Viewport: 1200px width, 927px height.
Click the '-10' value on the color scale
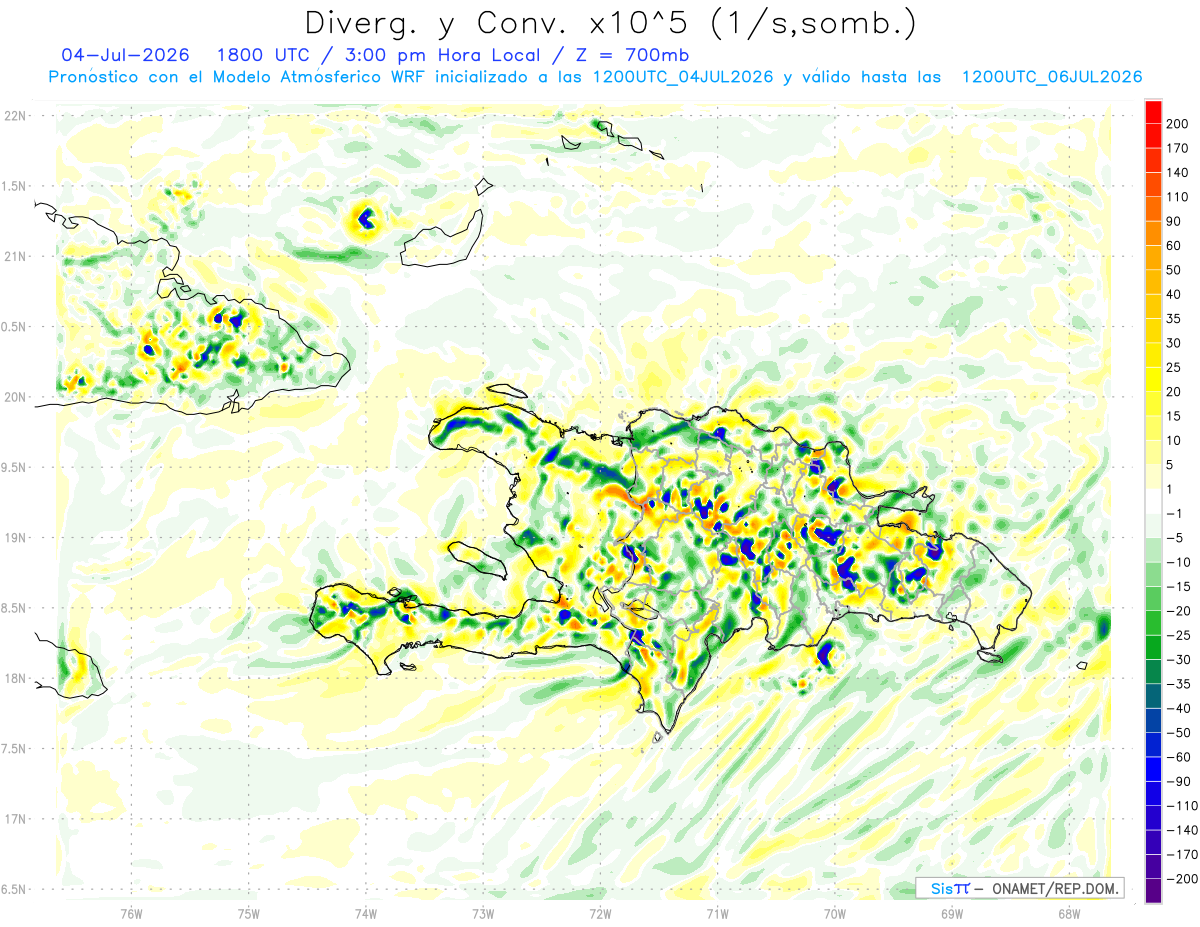tap(1179, 562)
